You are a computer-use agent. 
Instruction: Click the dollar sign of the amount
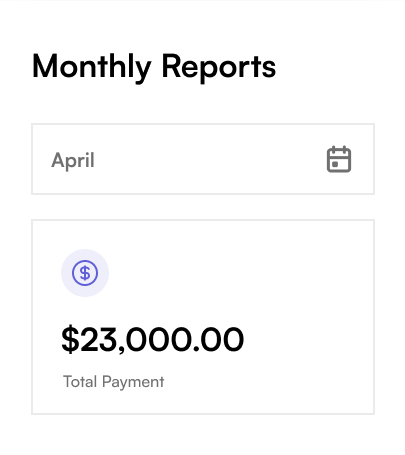pos(70,339)
